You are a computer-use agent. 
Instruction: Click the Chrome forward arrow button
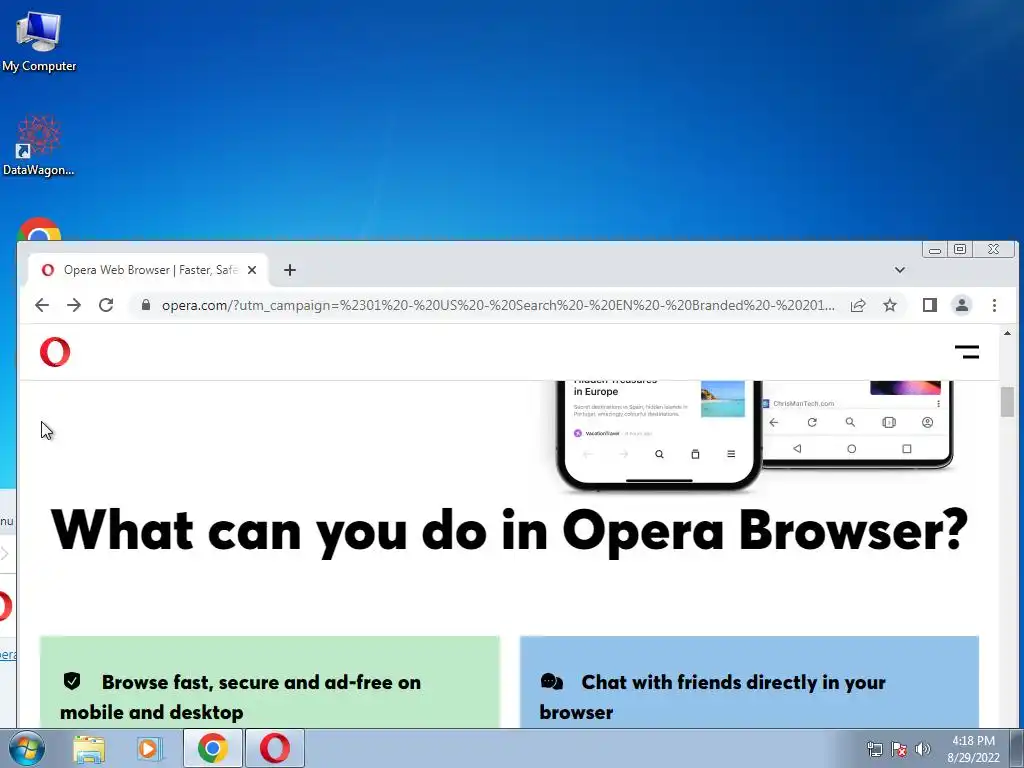click(74, 305)
